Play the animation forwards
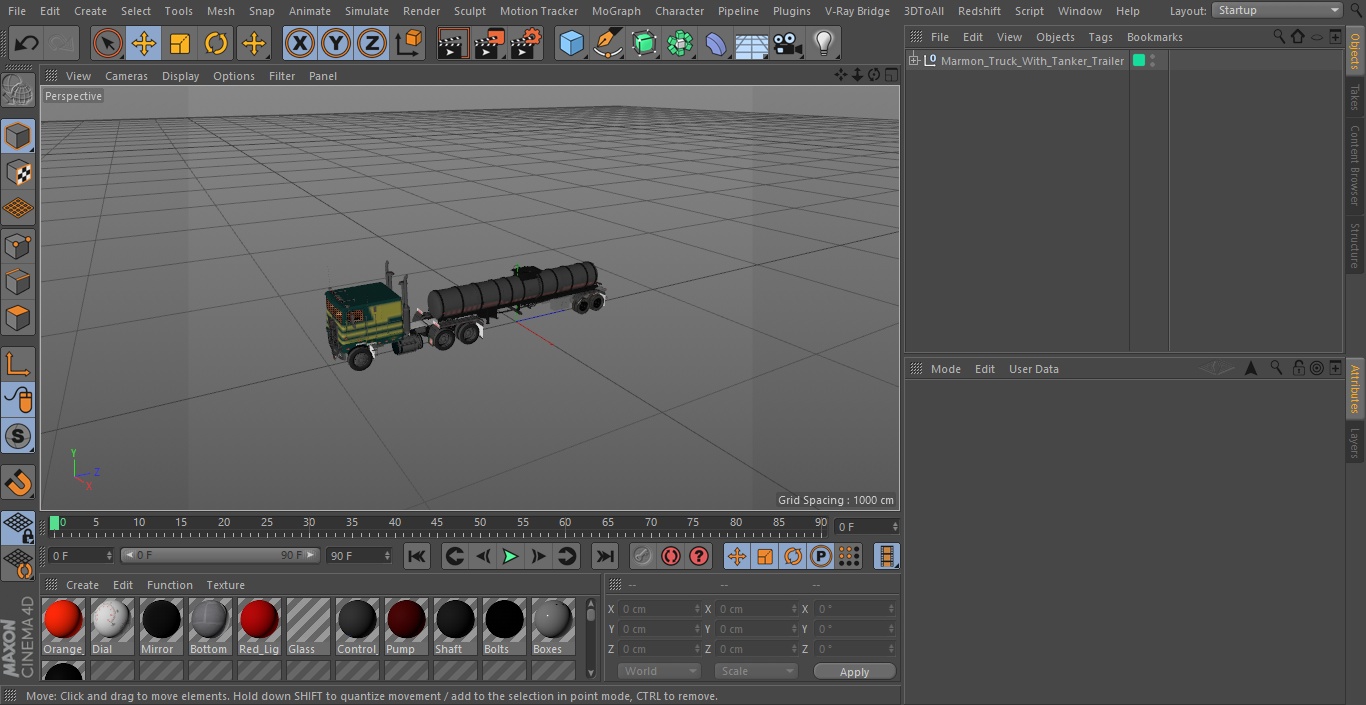The height and width of the screenshot is (705, 1366). click(510, 556)
